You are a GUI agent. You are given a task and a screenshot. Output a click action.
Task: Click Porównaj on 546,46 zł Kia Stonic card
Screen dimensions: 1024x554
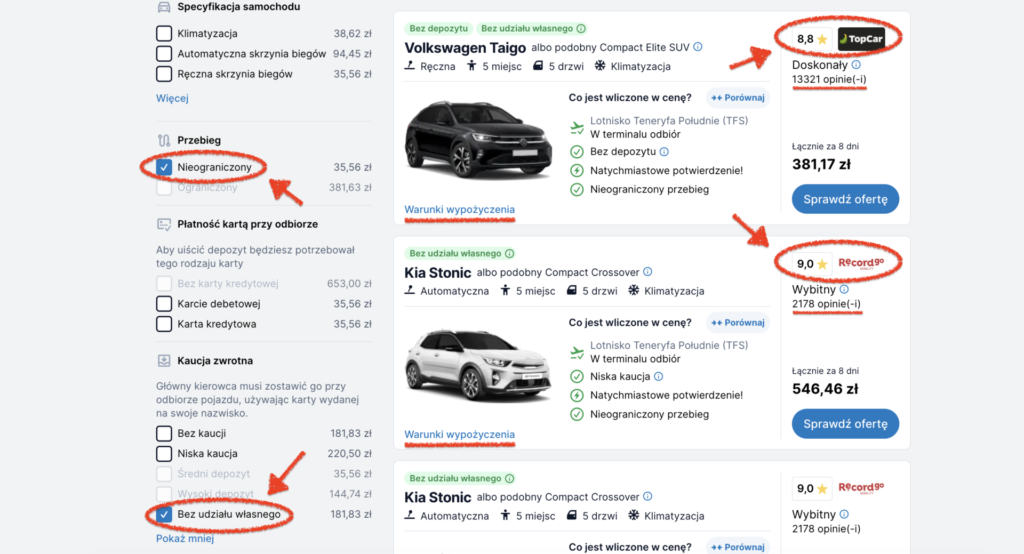(738, 322)
